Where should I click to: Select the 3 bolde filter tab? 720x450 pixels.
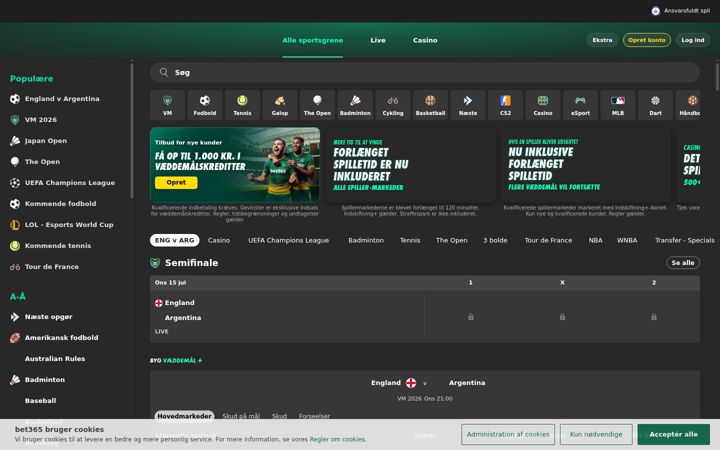pyautogui.click(x=495, y=240)
